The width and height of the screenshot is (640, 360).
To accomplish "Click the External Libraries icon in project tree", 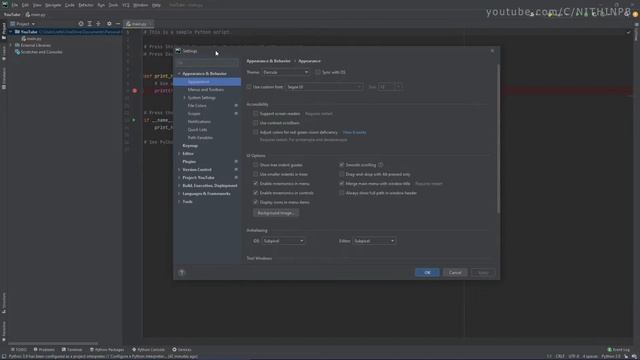I will 17,45.
